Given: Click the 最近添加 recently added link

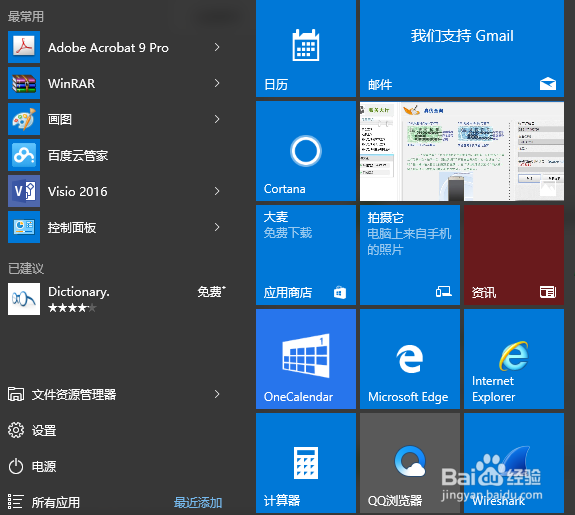Looking at the screenshot, I should tap(198, 503).
